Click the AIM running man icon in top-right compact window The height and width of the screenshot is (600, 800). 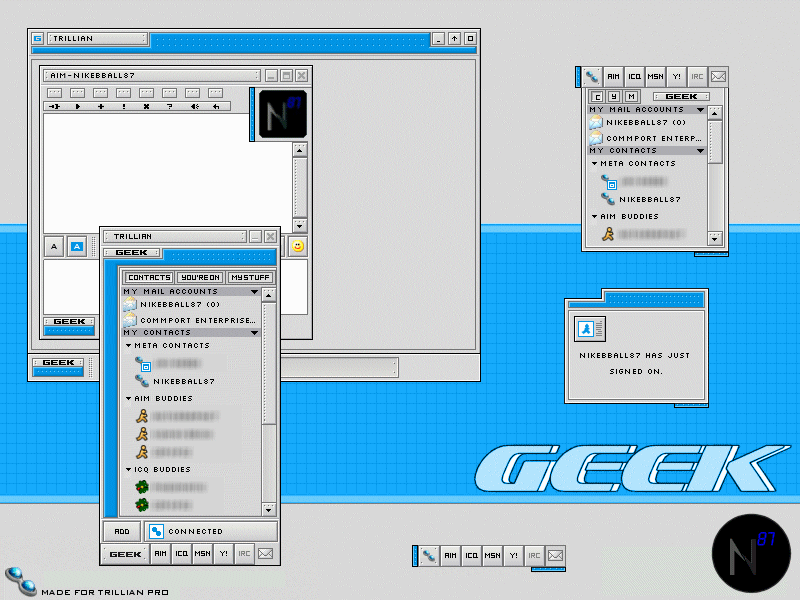click(x=608, y=234)
